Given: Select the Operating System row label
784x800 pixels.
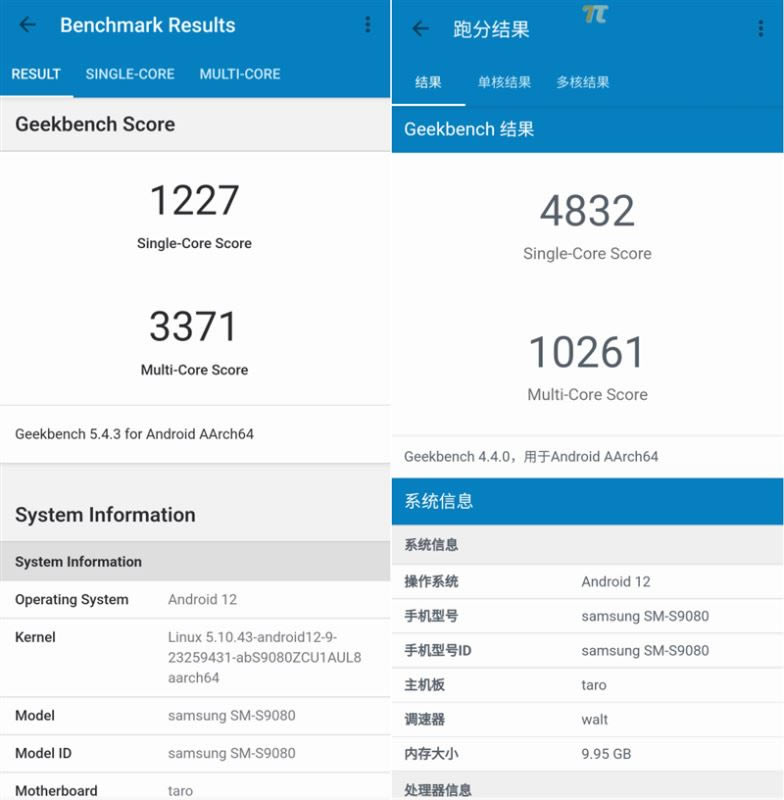Looking at the screenshot, I should (72, 599).
